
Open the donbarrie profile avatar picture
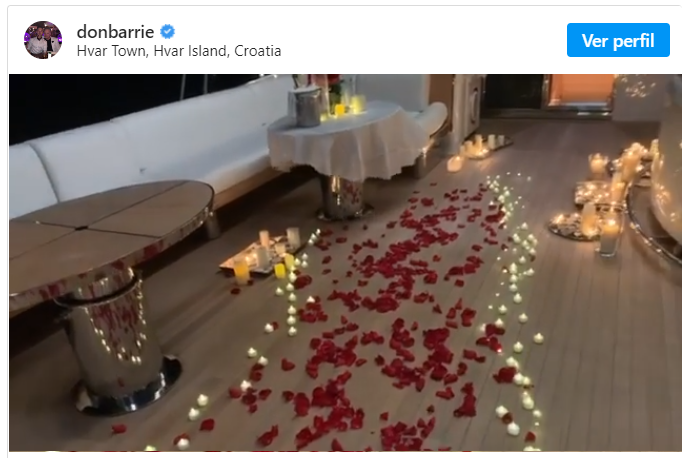pyautogui.click(x=43, y=40)
